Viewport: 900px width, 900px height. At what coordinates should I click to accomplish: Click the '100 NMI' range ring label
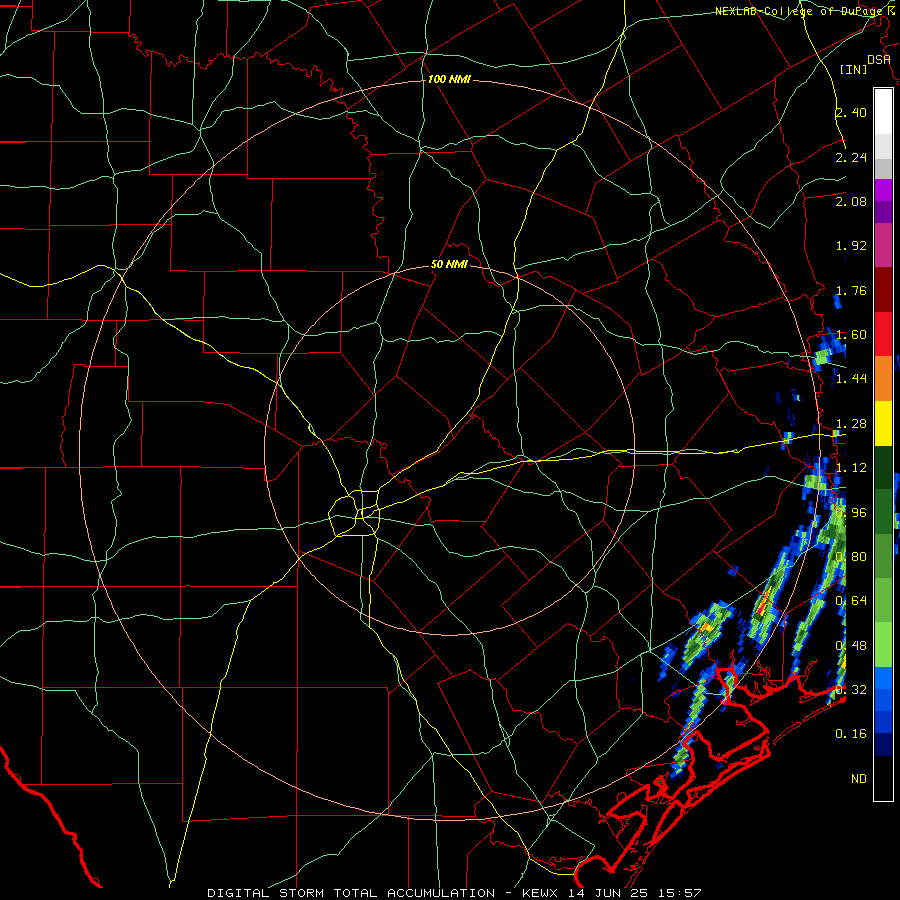pos(449,79)
